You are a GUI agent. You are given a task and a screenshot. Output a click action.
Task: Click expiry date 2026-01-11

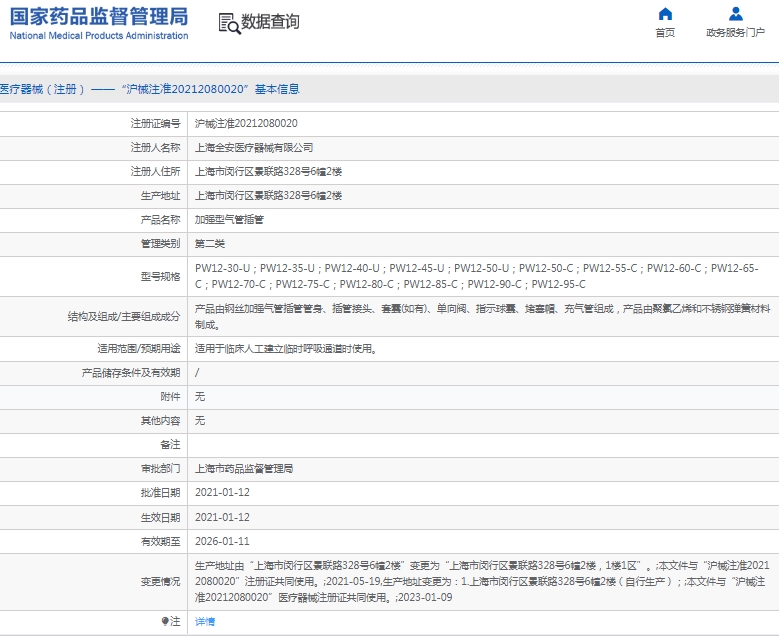click(222, 541)
